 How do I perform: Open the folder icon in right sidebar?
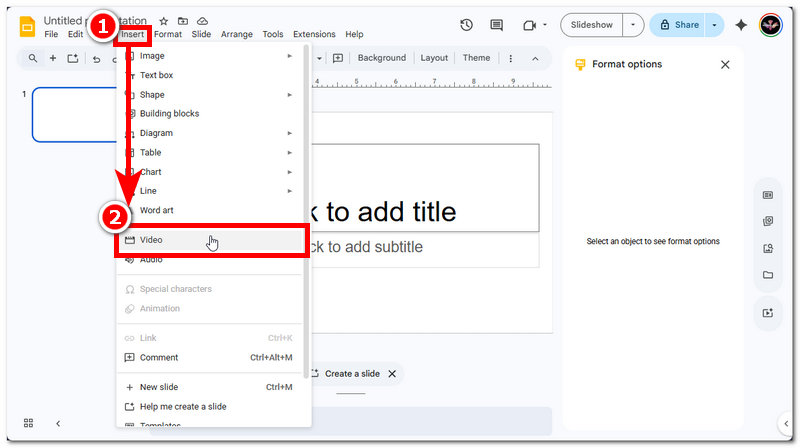768,275
